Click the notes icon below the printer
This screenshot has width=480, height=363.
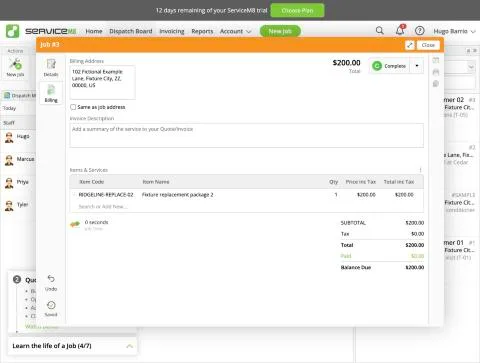click(x=436, y=84)
